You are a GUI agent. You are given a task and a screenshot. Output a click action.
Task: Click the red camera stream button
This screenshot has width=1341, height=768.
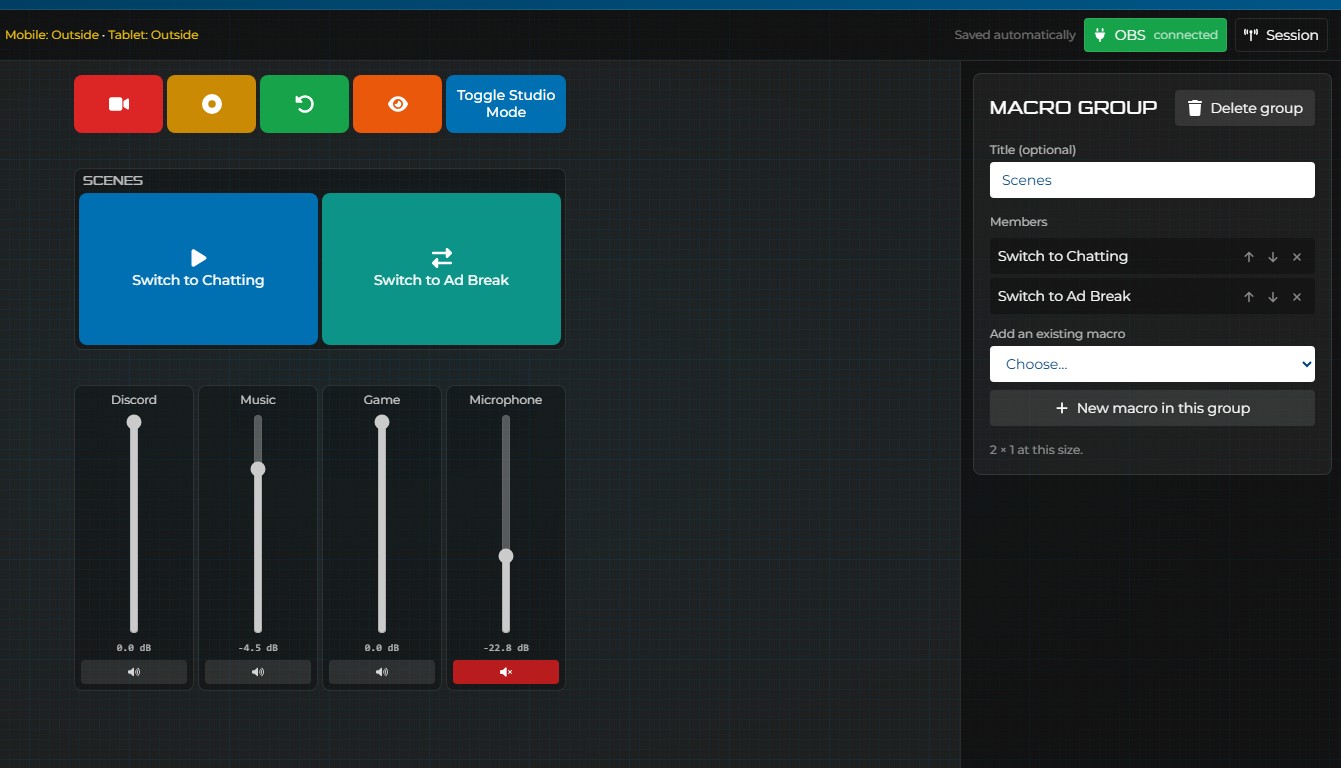tap(118, 104)
